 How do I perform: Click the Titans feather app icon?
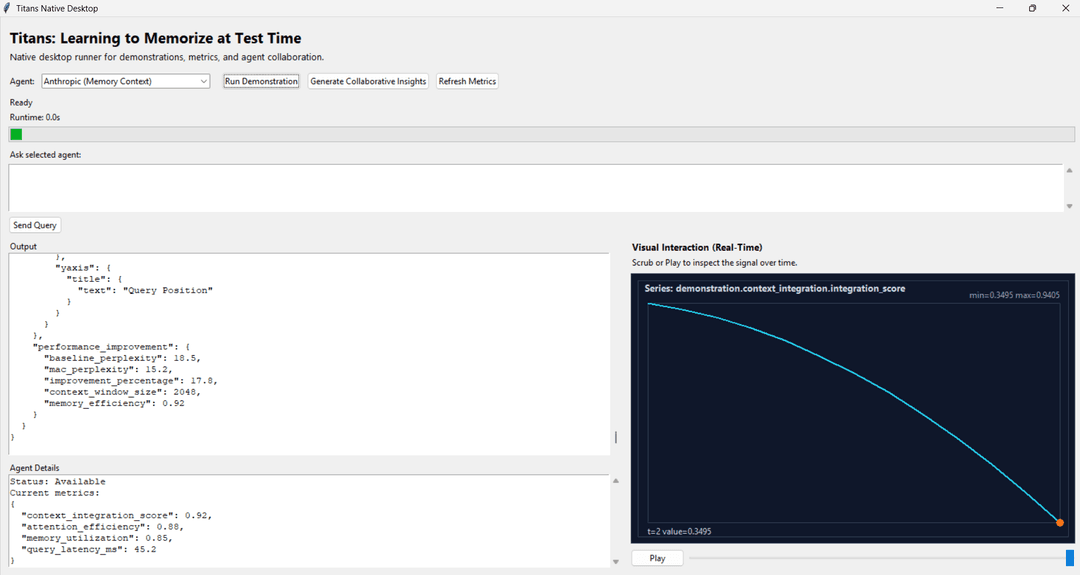(x=7, y=8)
